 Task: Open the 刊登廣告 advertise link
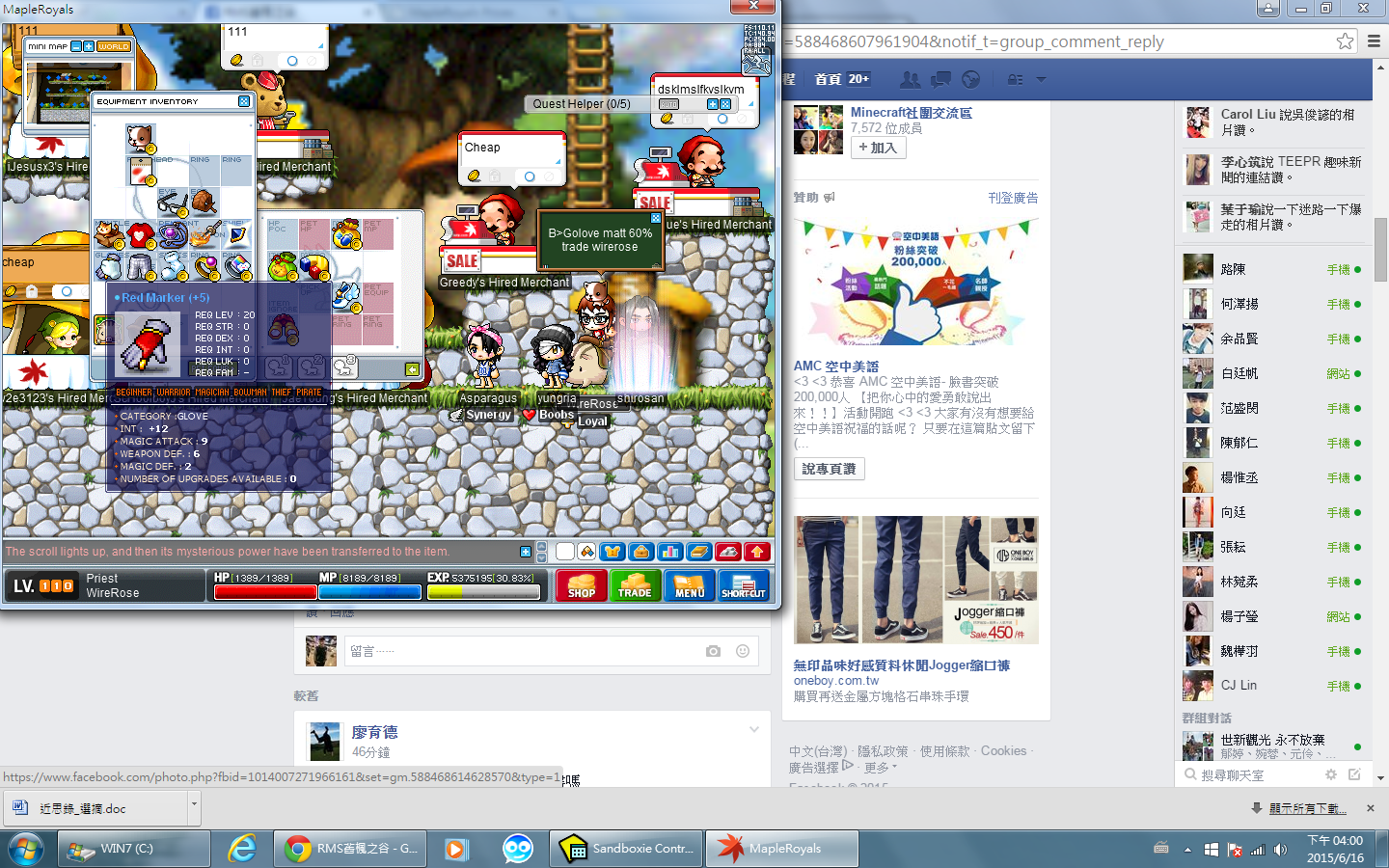(1012, 198)
